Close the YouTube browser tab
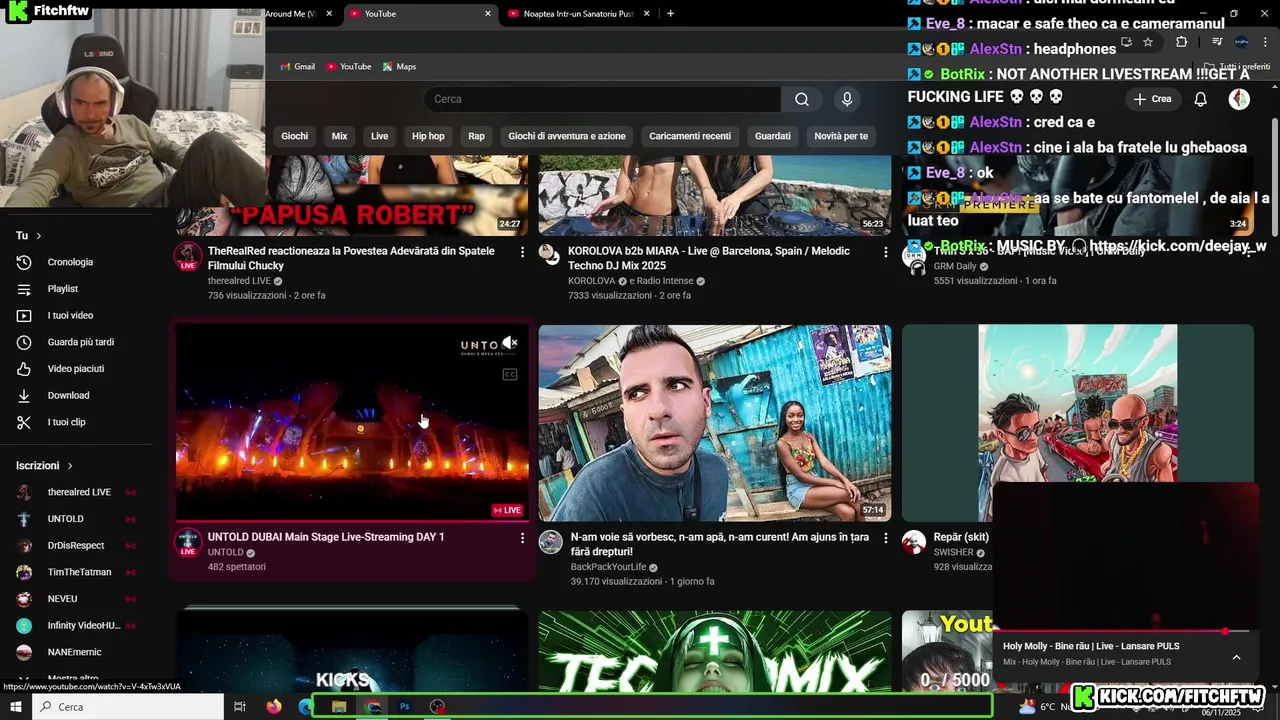1280x720 pixels. (488, 14)
